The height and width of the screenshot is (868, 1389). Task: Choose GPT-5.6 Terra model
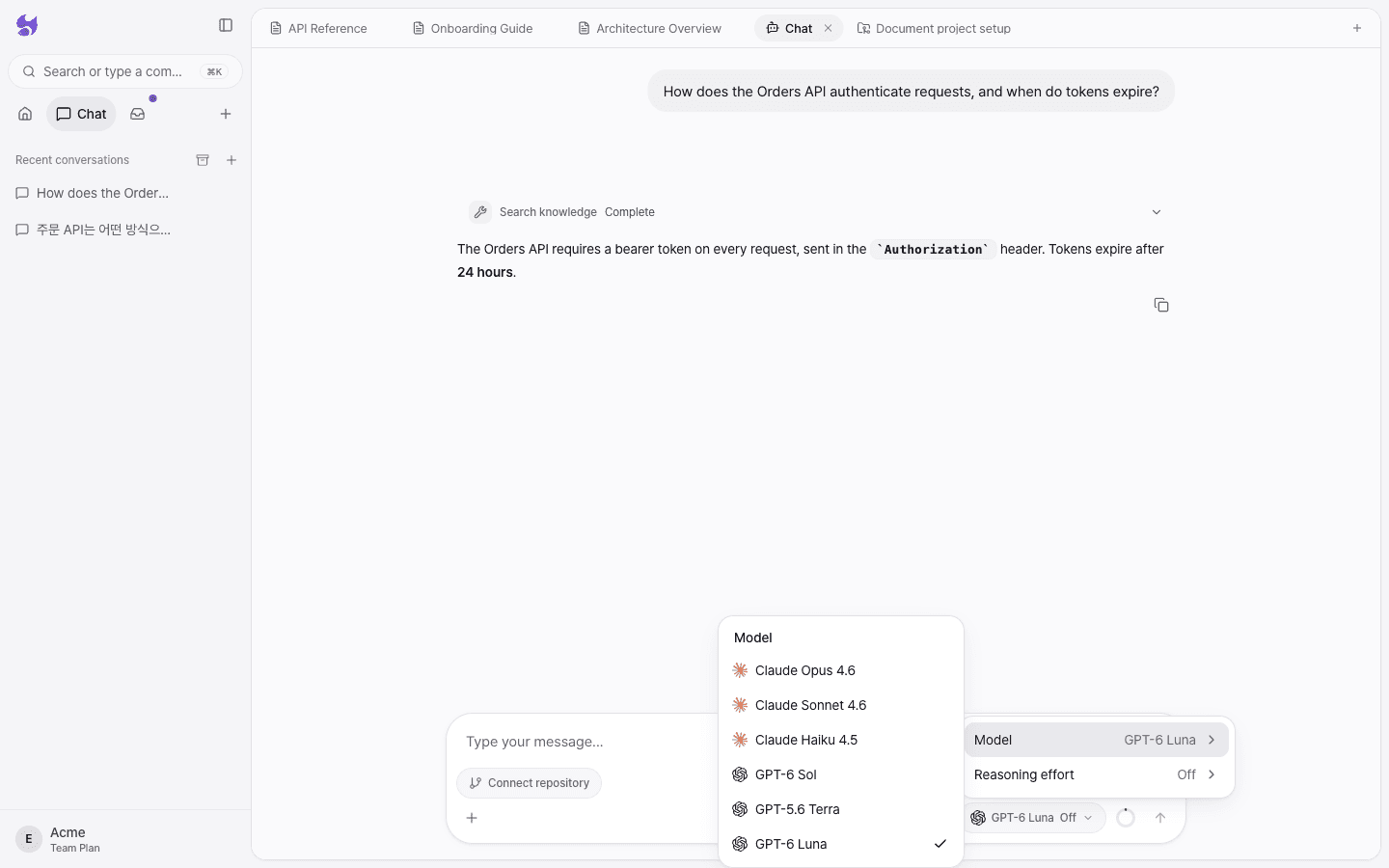coord(841,809)
